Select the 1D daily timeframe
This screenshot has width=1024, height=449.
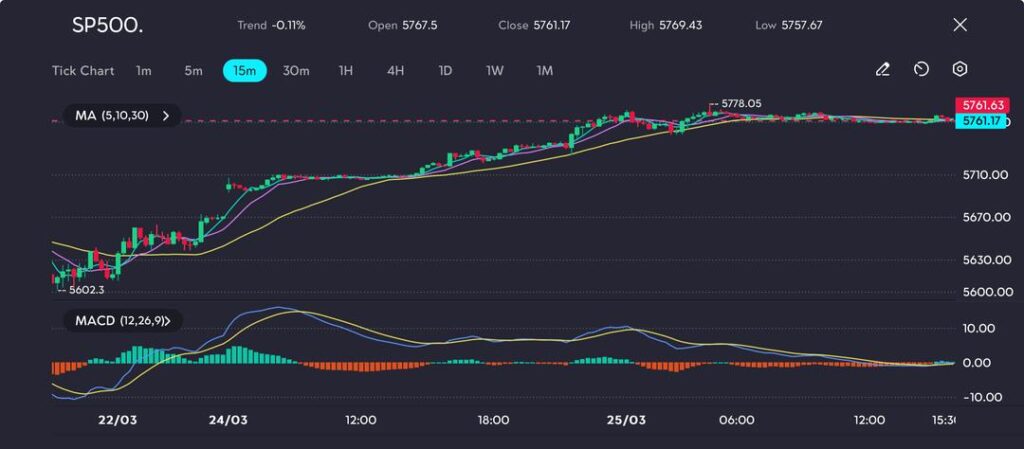click(446, 71)
